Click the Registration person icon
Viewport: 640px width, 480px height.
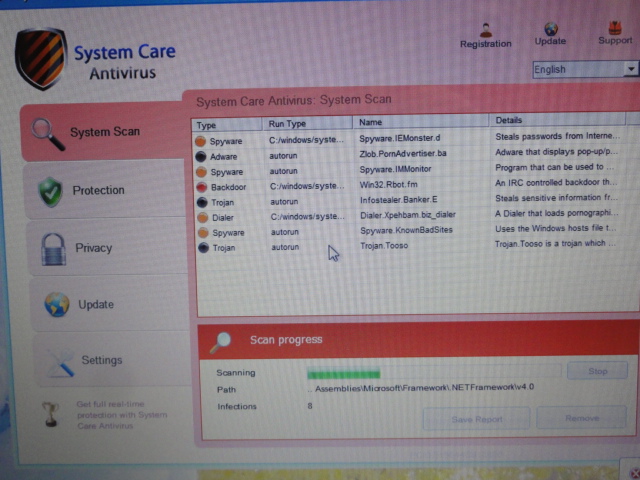point(486,30)
